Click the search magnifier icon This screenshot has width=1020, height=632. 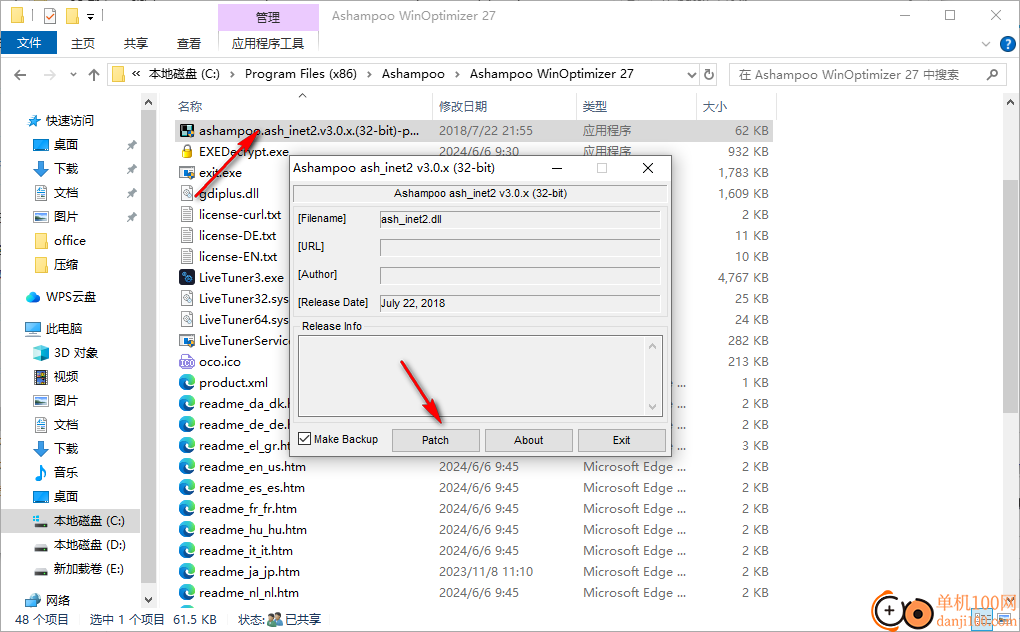tap(992, 75)
